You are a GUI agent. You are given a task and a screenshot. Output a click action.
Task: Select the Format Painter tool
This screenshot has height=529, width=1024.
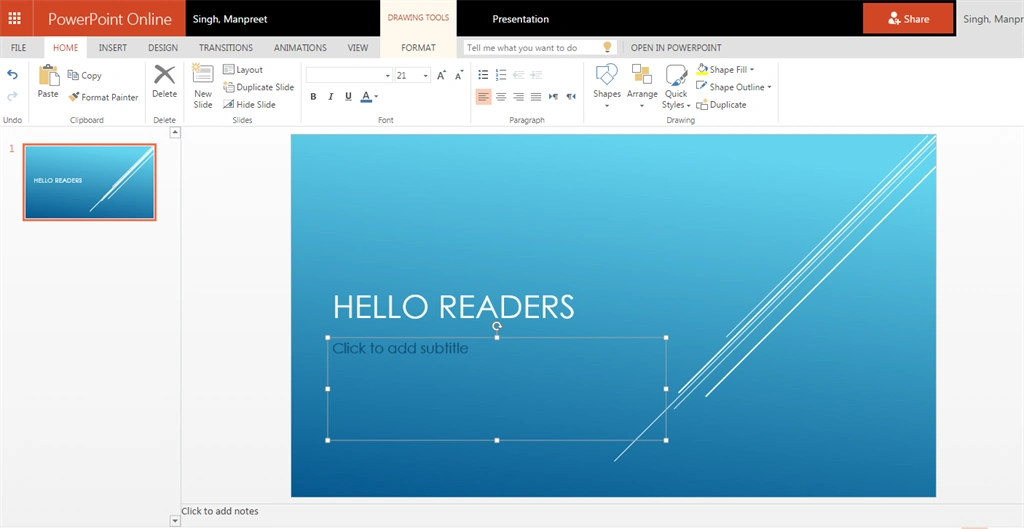pos(103,97)
